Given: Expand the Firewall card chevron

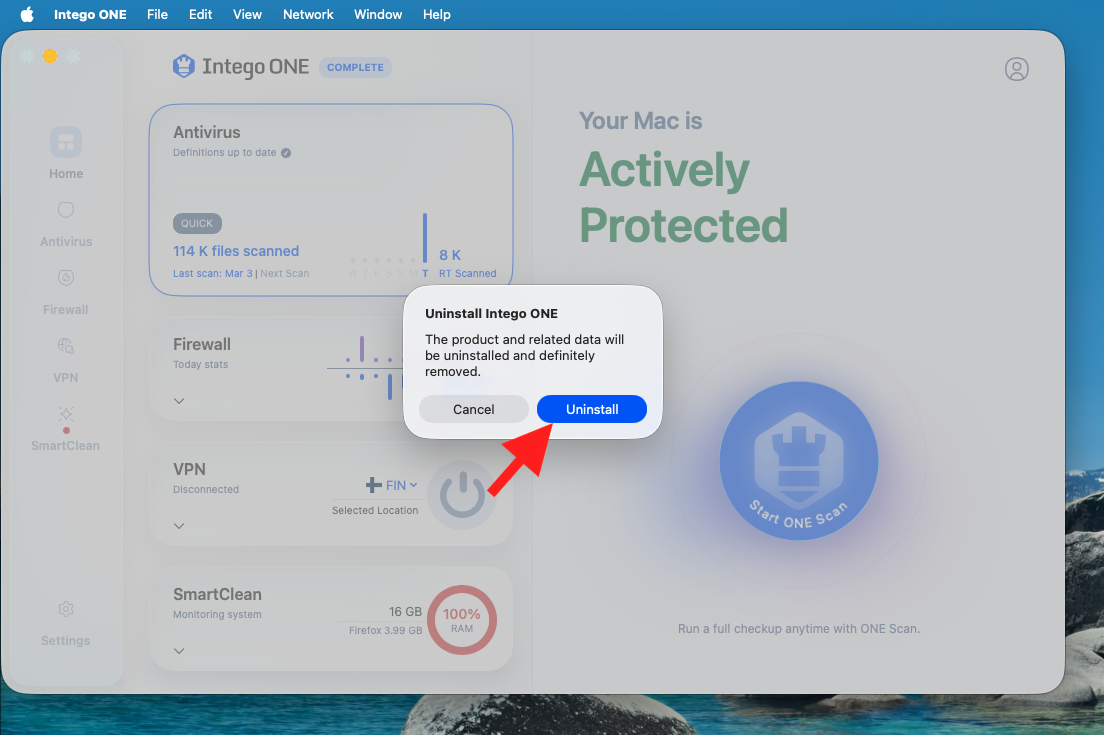Looking at the screenshot, I should (179, 401).
